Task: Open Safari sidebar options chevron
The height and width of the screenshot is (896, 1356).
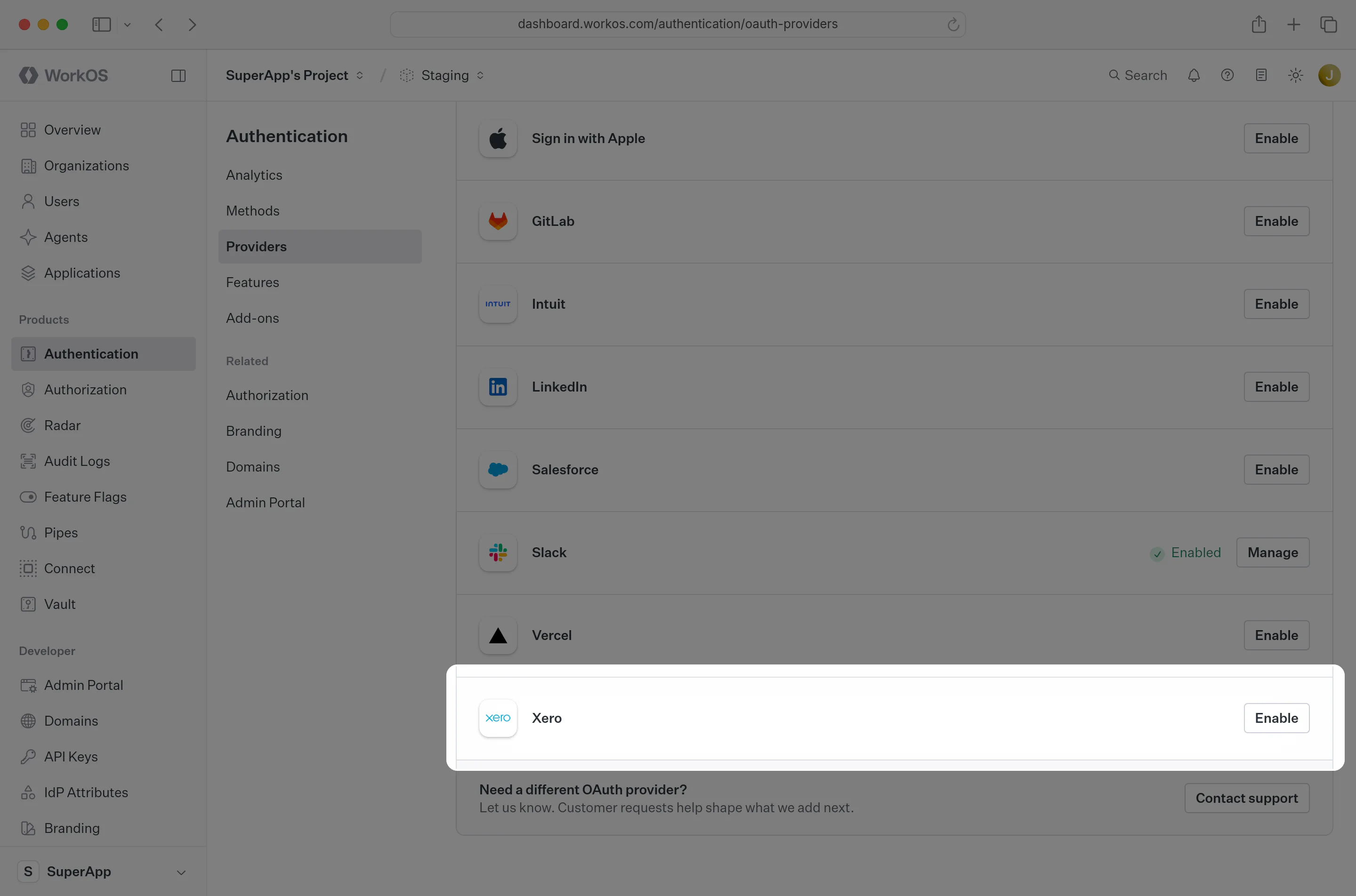Action: (128, 24)
